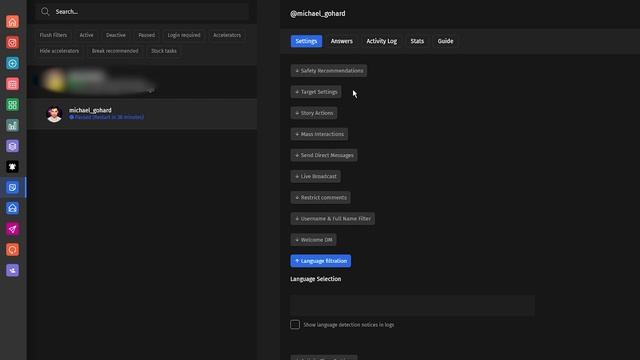Open the Stats tab
This screenshot has width=640, height=360.
(417, 41)
